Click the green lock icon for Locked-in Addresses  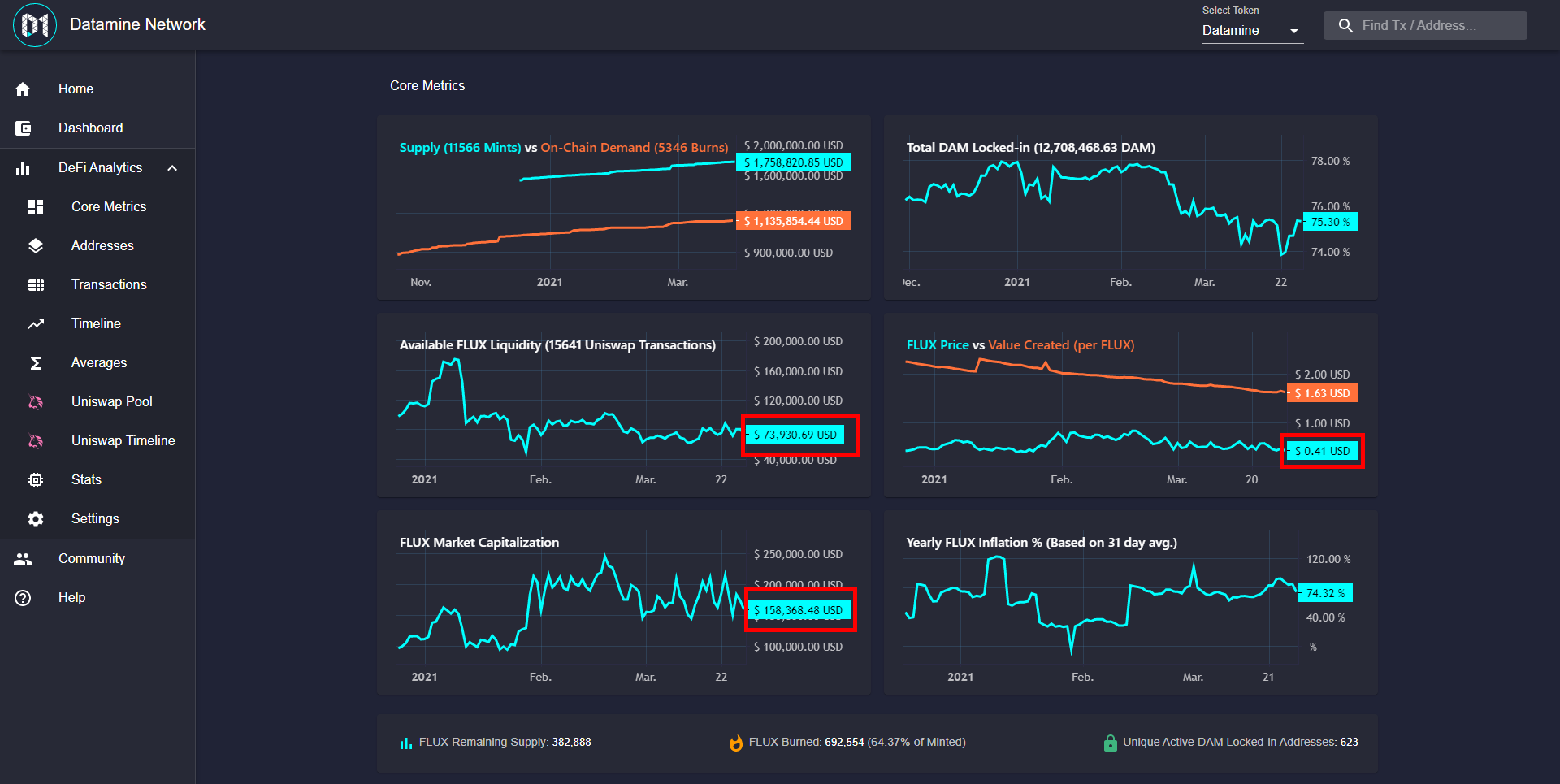[1110, 743]
